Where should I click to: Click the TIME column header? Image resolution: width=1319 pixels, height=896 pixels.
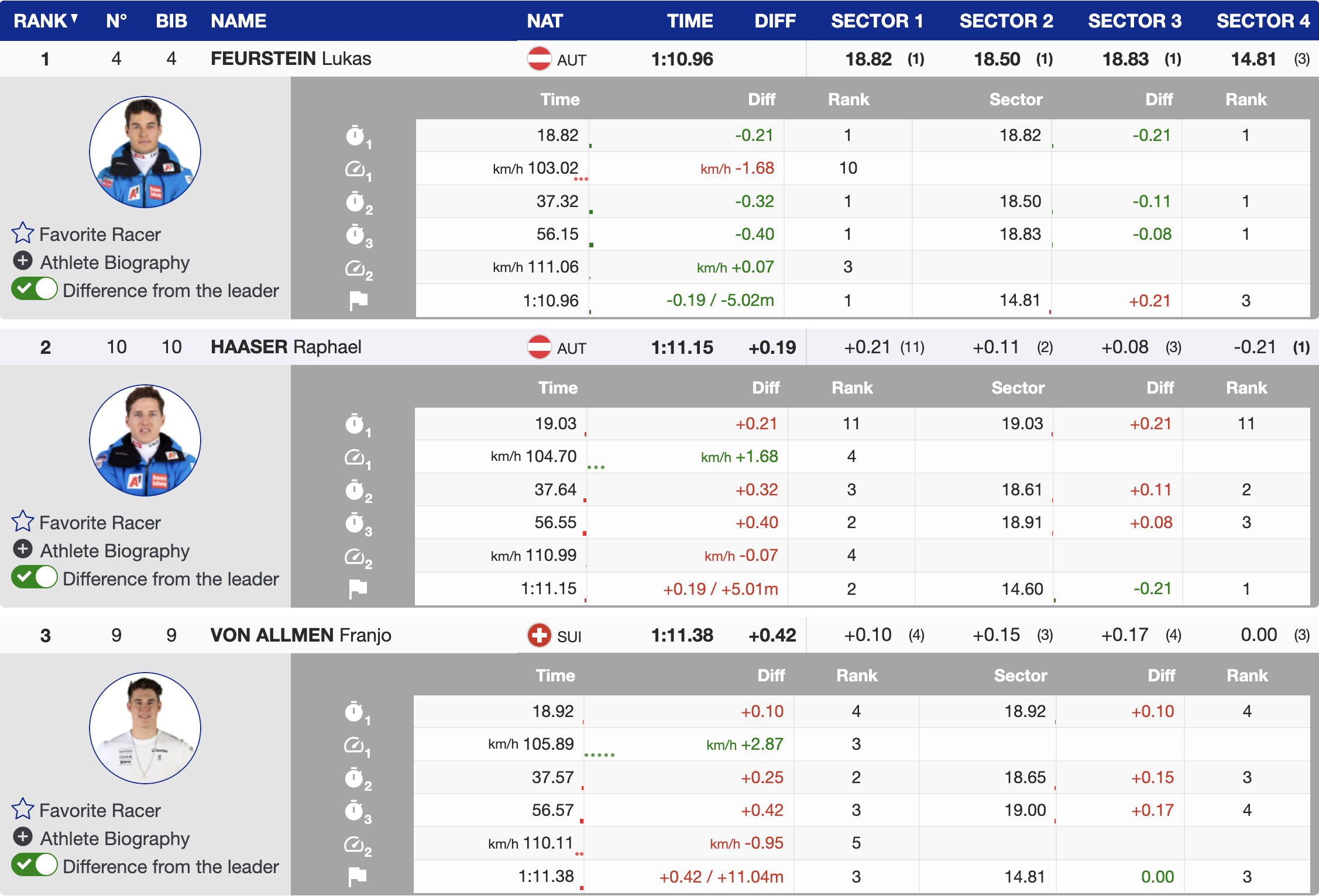(x=689, y=21)
